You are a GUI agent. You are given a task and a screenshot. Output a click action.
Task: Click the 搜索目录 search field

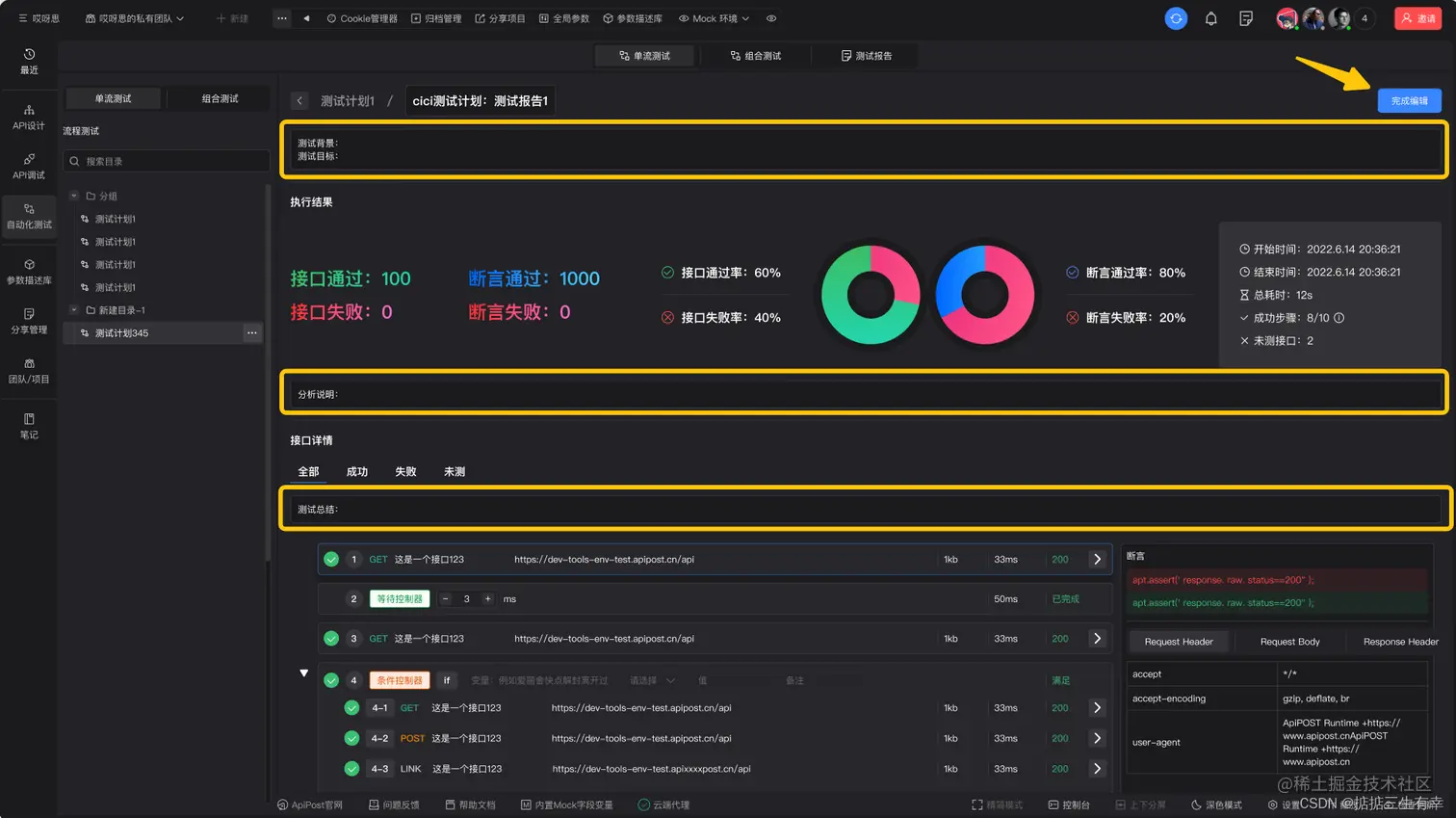(167, 161)
